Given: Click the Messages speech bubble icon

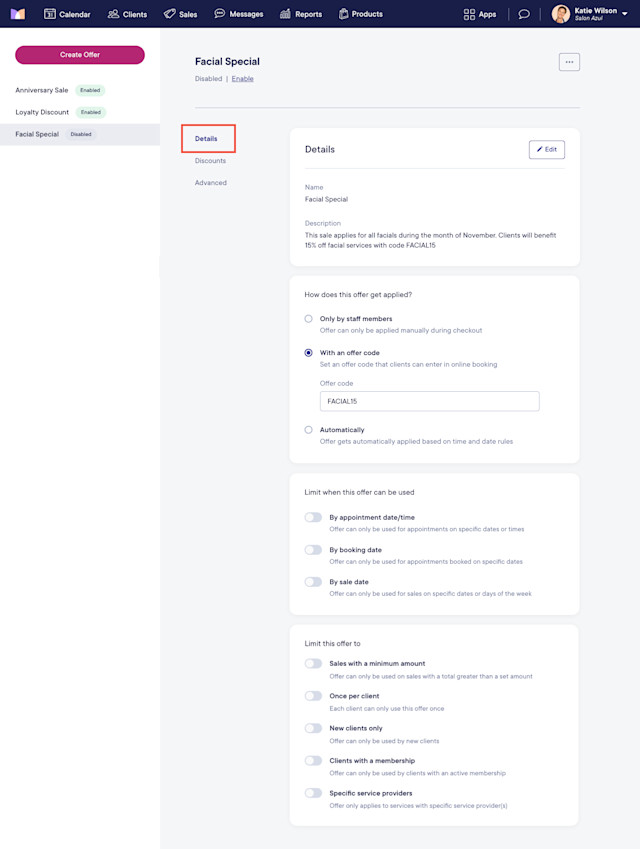Looking at the screenshot, I should pos(219,14).
